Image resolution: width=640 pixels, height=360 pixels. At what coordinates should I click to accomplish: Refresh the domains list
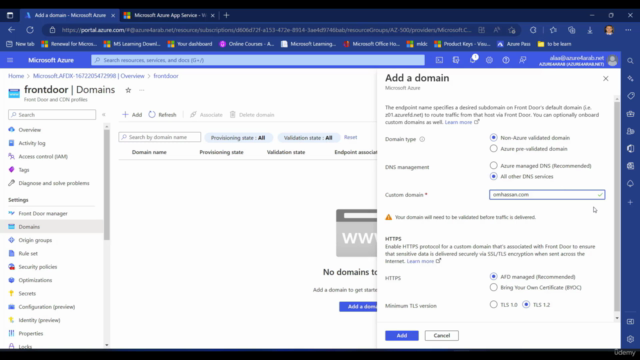coord(162,115)
